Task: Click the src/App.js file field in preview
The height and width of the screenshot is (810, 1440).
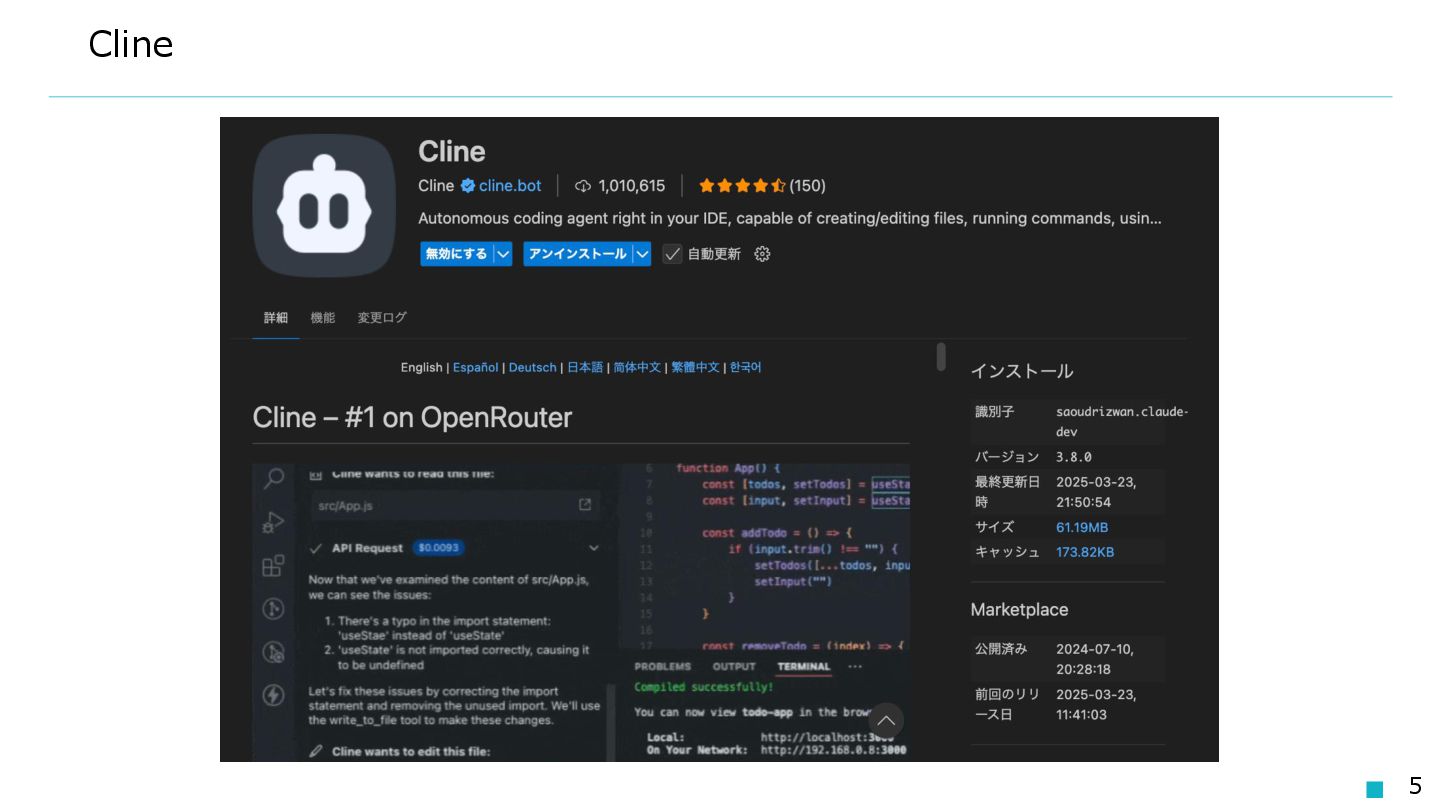Action: coord(456,505)
